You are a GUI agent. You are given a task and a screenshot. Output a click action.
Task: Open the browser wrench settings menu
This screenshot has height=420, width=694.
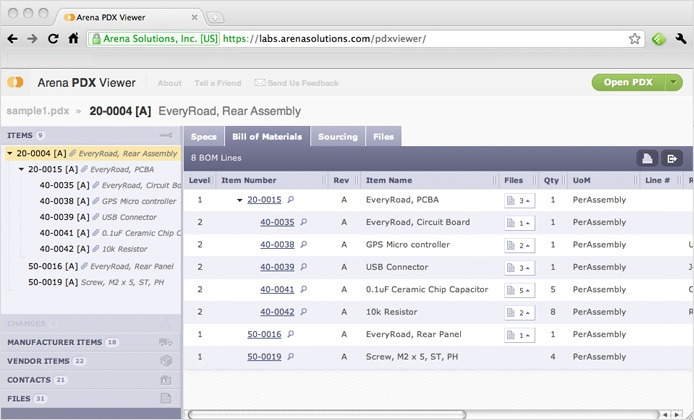(681, 39)
